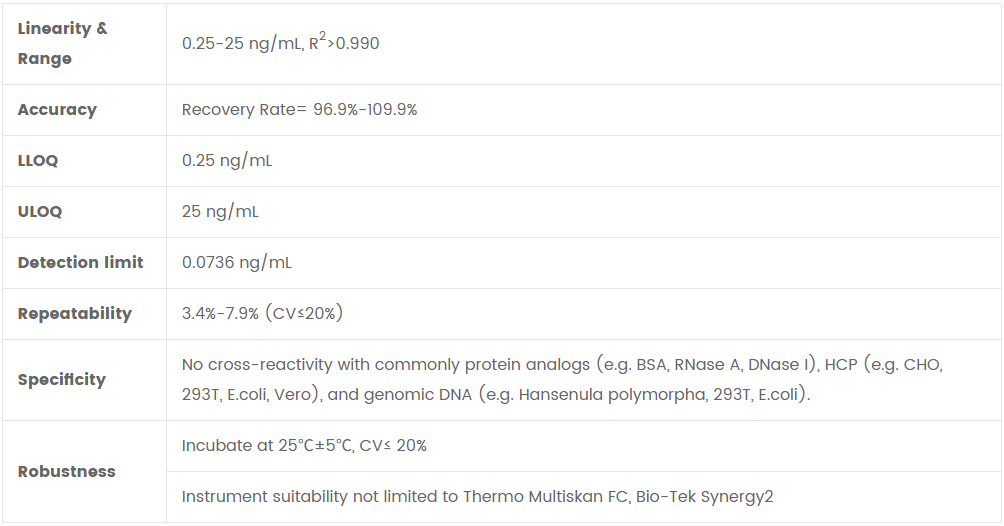Click the "Linearity & Range" row label
Screen dimensions: 1004x526
coord(62,43)
